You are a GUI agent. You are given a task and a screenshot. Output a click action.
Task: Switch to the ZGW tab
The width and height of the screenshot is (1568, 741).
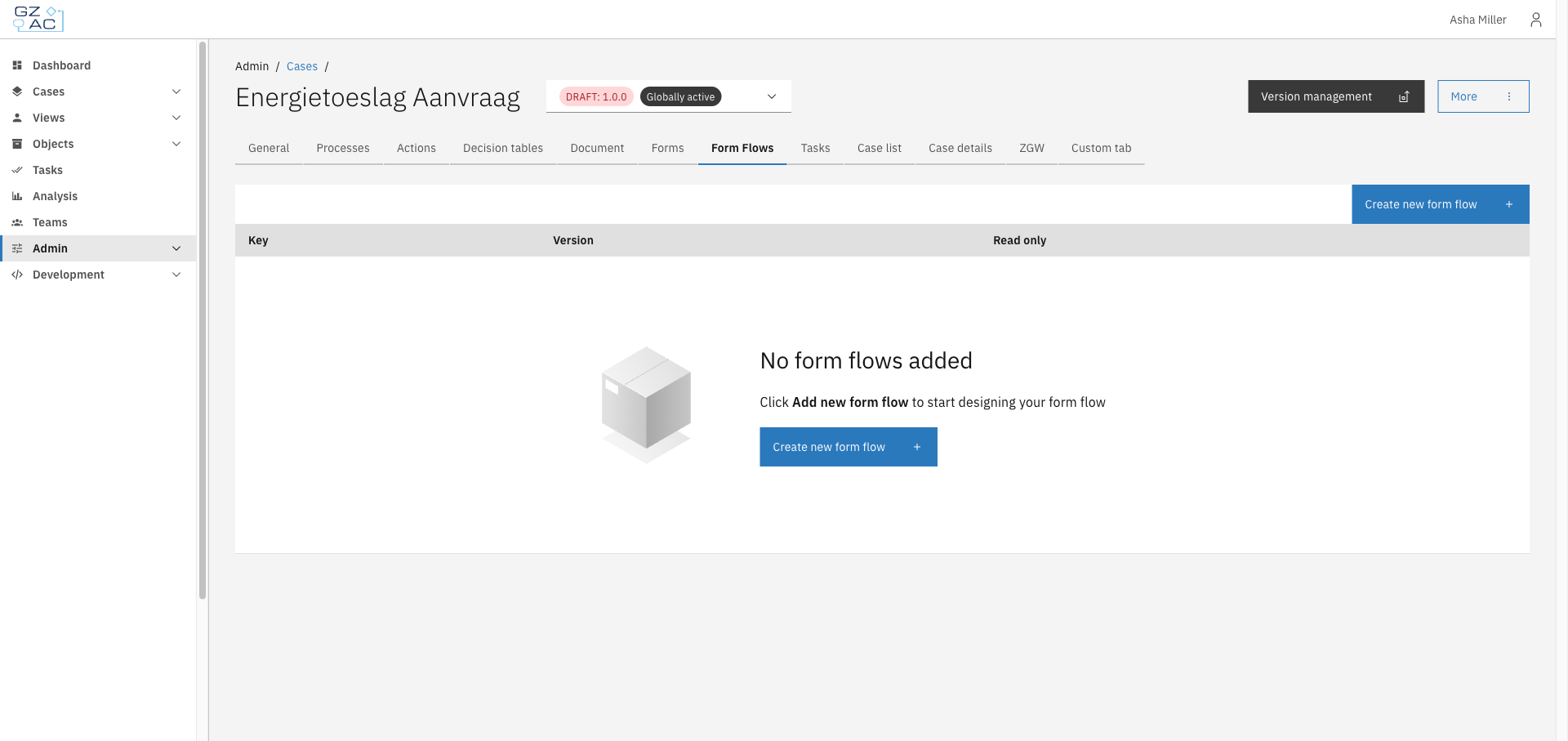(x=1031, y=148)
